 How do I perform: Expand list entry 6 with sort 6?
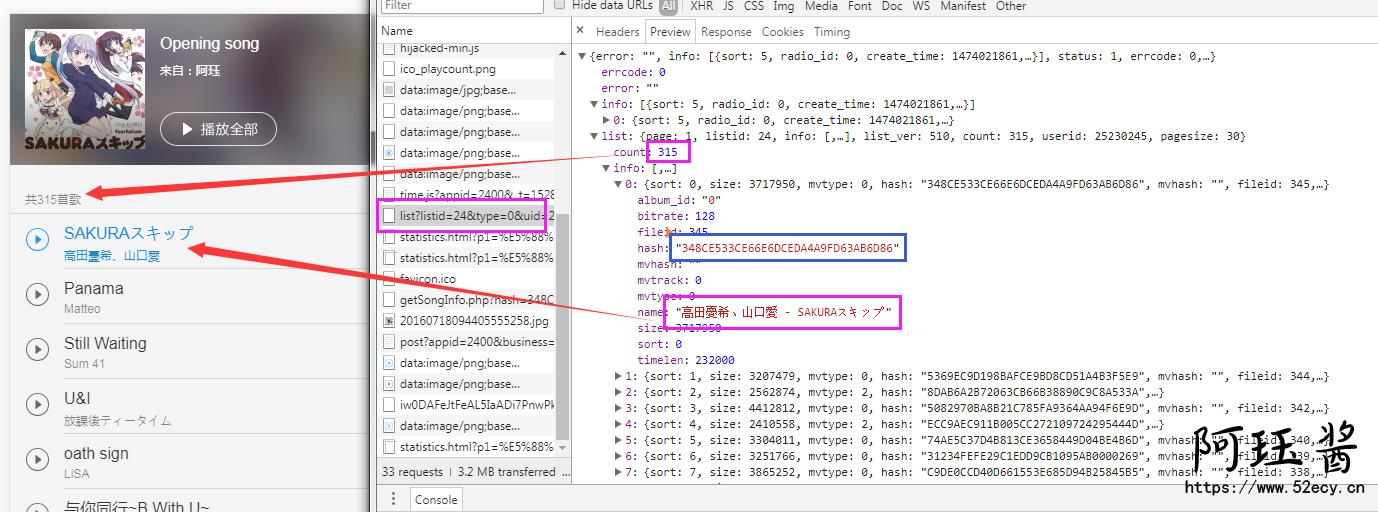618,457
